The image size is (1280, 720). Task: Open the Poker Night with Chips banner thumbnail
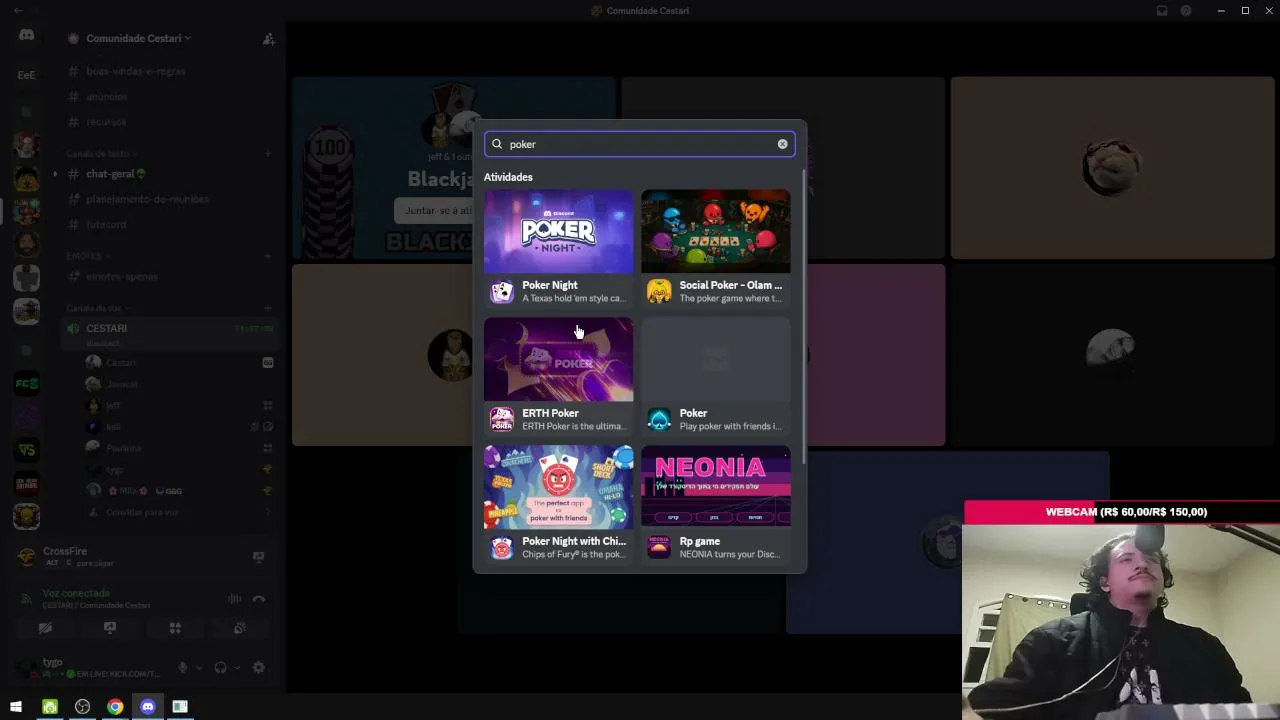(559, 487)
